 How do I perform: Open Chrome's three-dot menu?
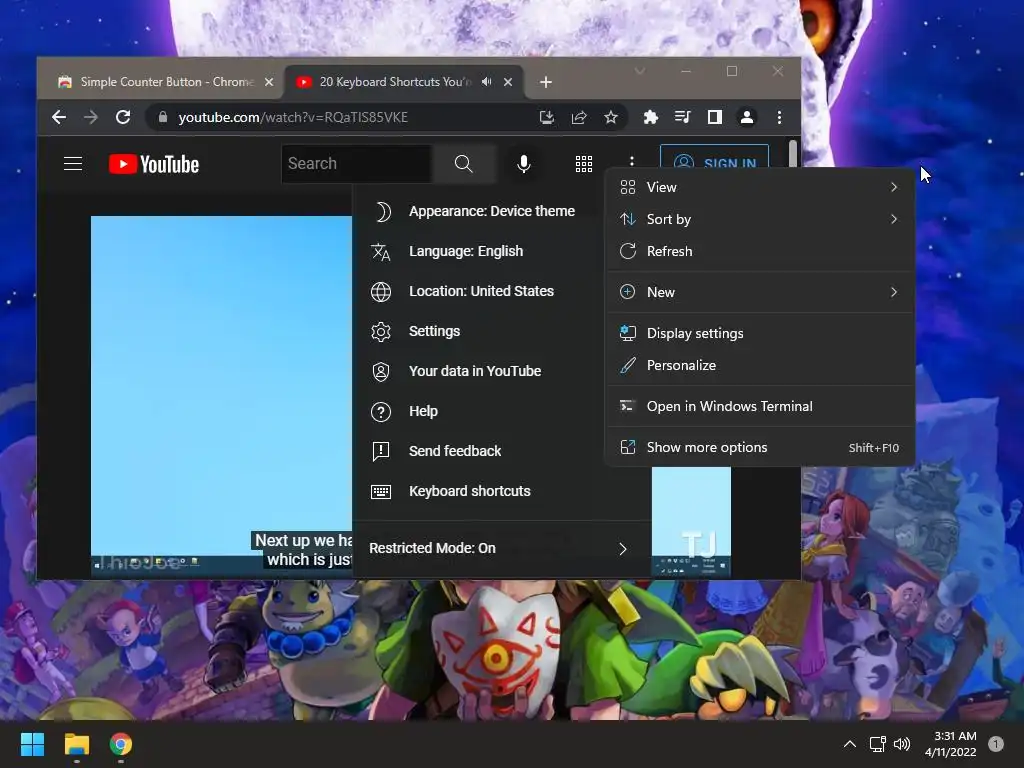click(x=779, y=118)
